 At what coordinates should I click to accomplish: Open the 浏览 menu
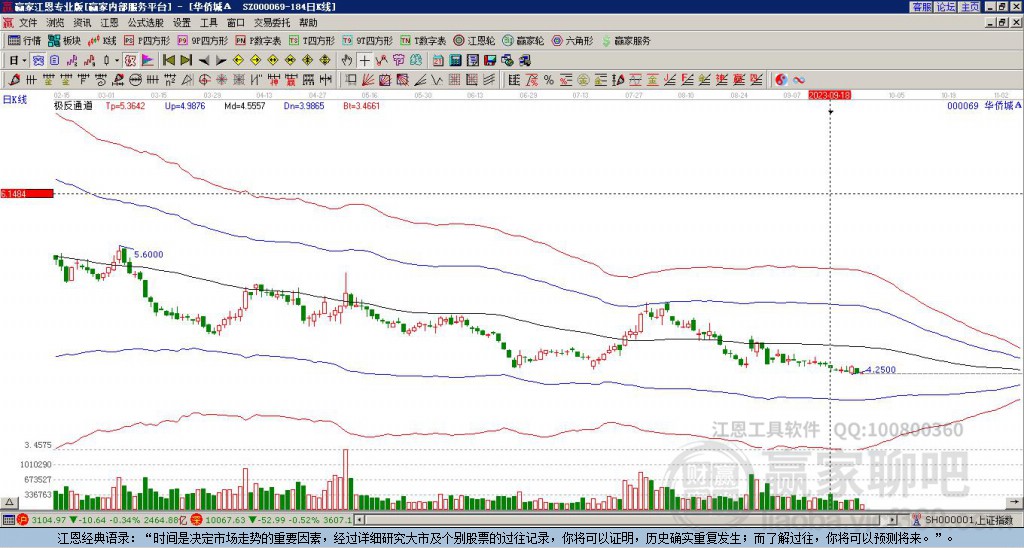(x=56, y=23)
